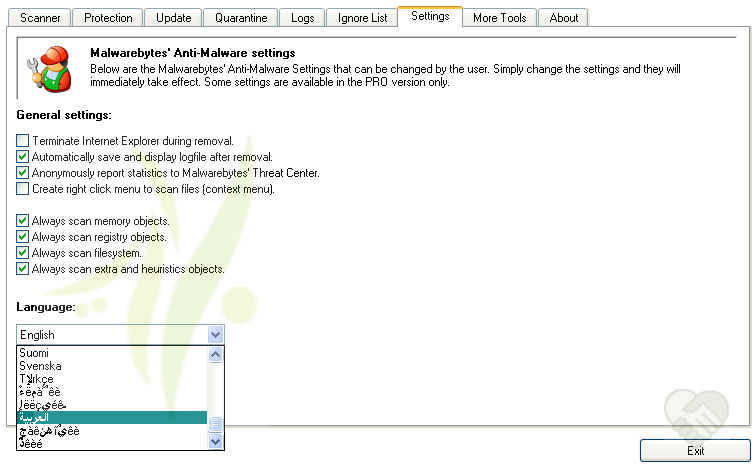
Task: Click the language list scrollbar thumb
Action: tap(215, 424)
